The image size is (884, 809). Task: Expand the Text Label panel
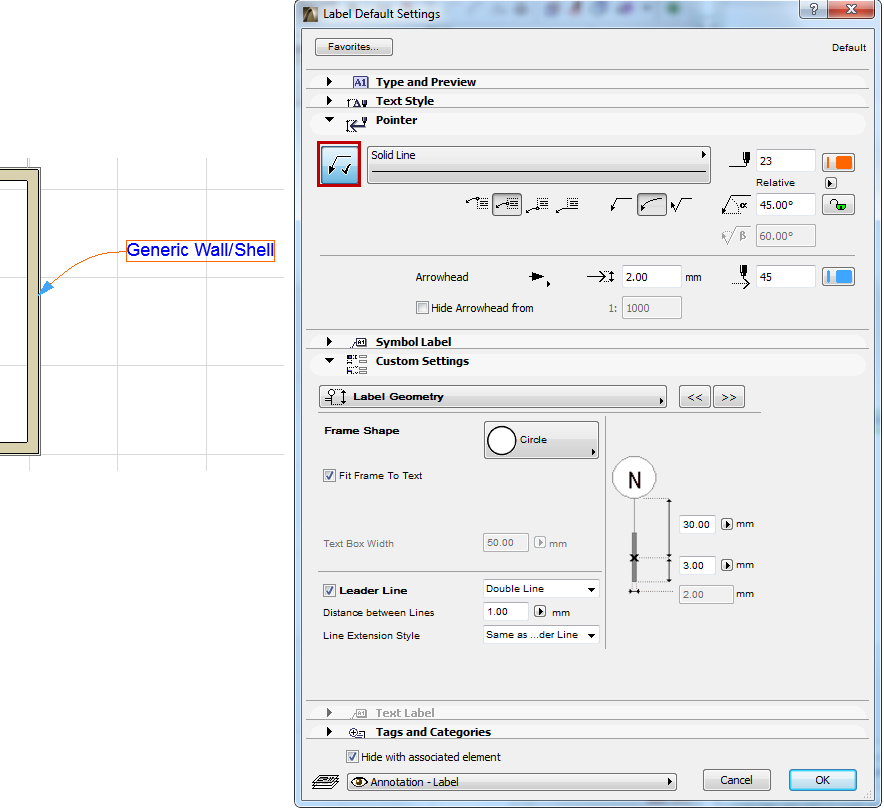tap(329, 713)
